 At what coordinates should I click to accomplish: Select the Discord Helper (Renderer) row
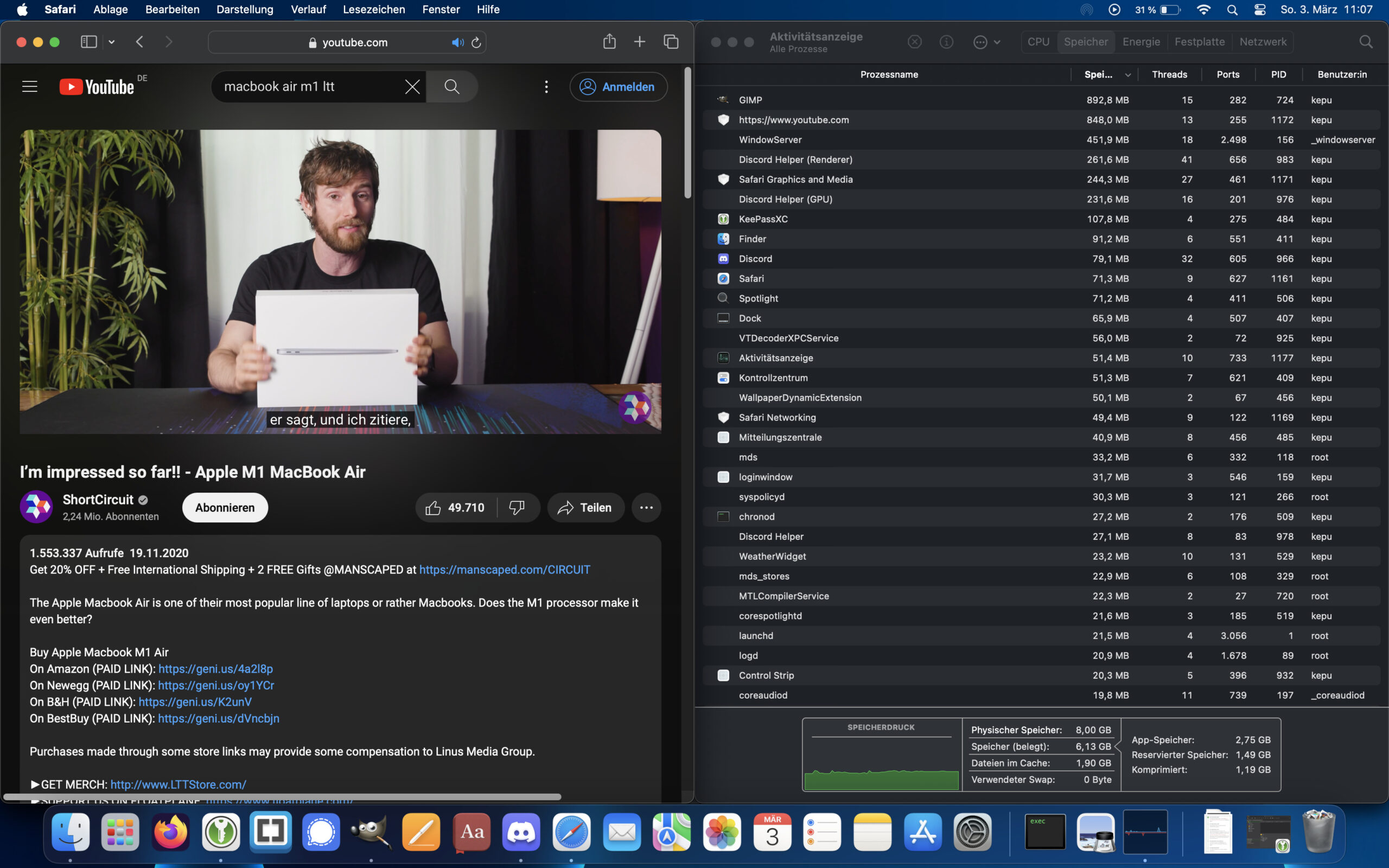tap(1041, 159)
